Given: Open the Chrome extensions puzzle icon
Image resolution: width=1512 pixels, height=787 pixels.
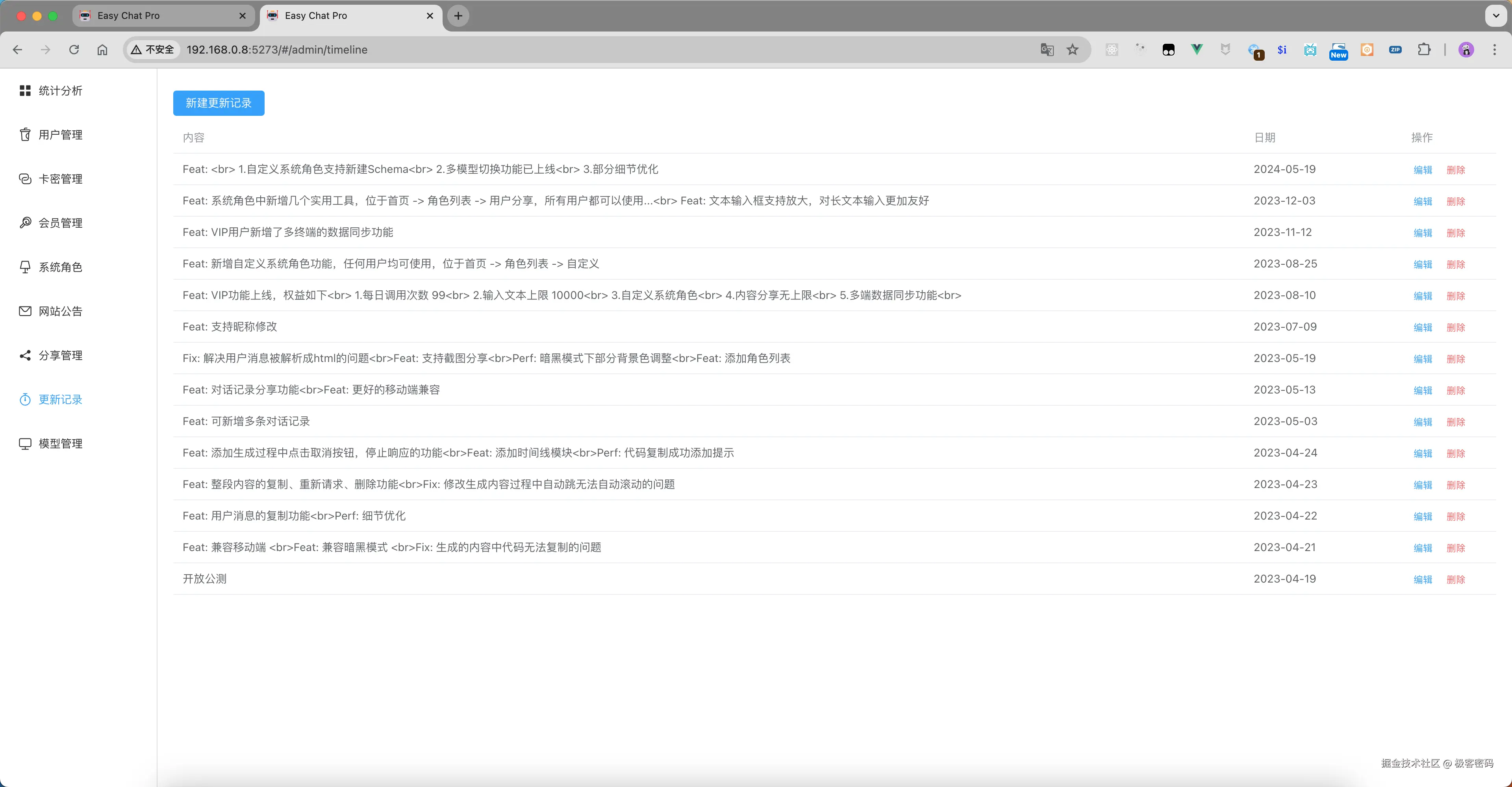Looking at the screenshot, I should click(1423, 50).
